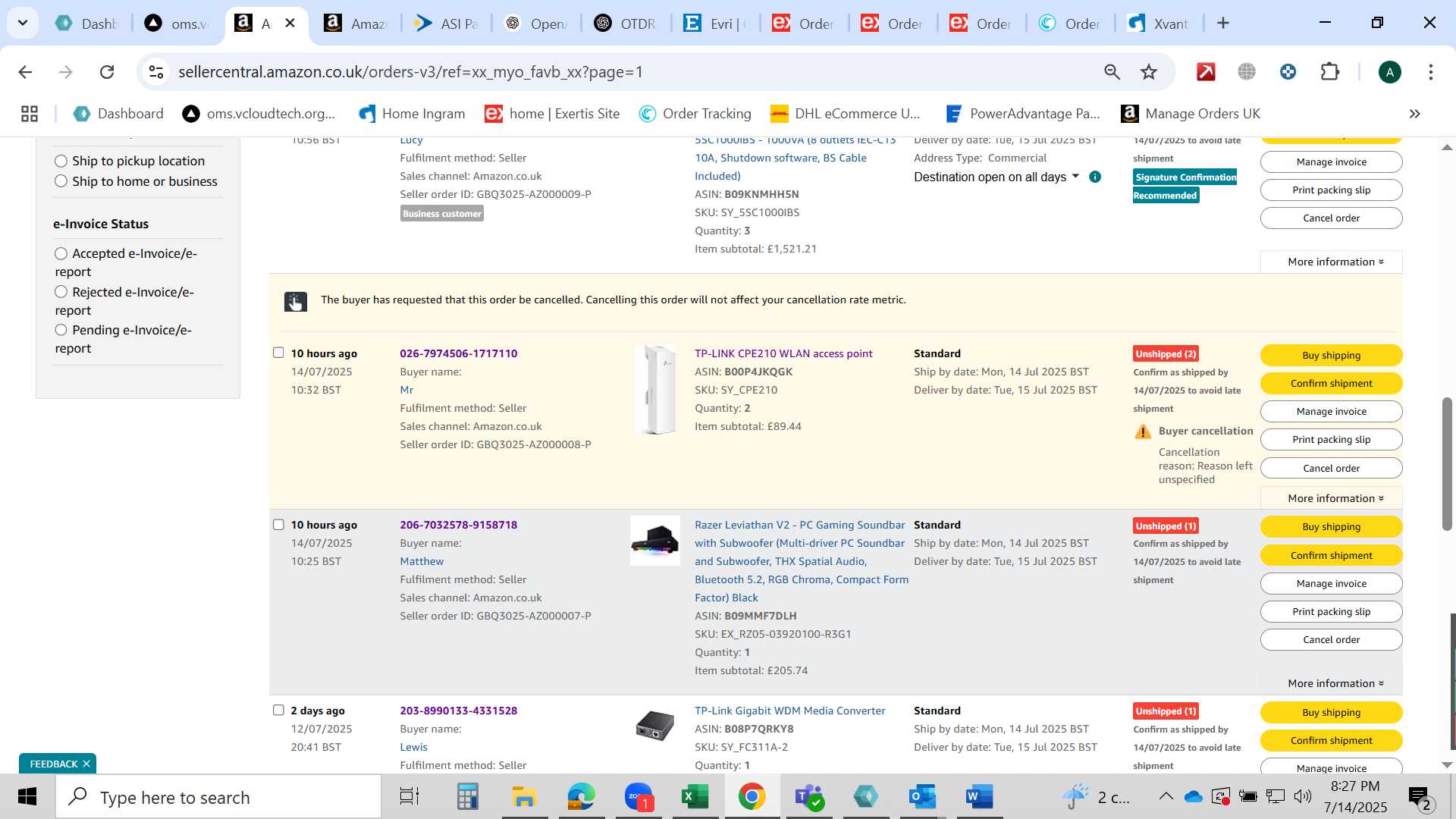Select Ship to home or business radio
The height and width of the screenshot is (819, 1456).
tap(61, 181)
